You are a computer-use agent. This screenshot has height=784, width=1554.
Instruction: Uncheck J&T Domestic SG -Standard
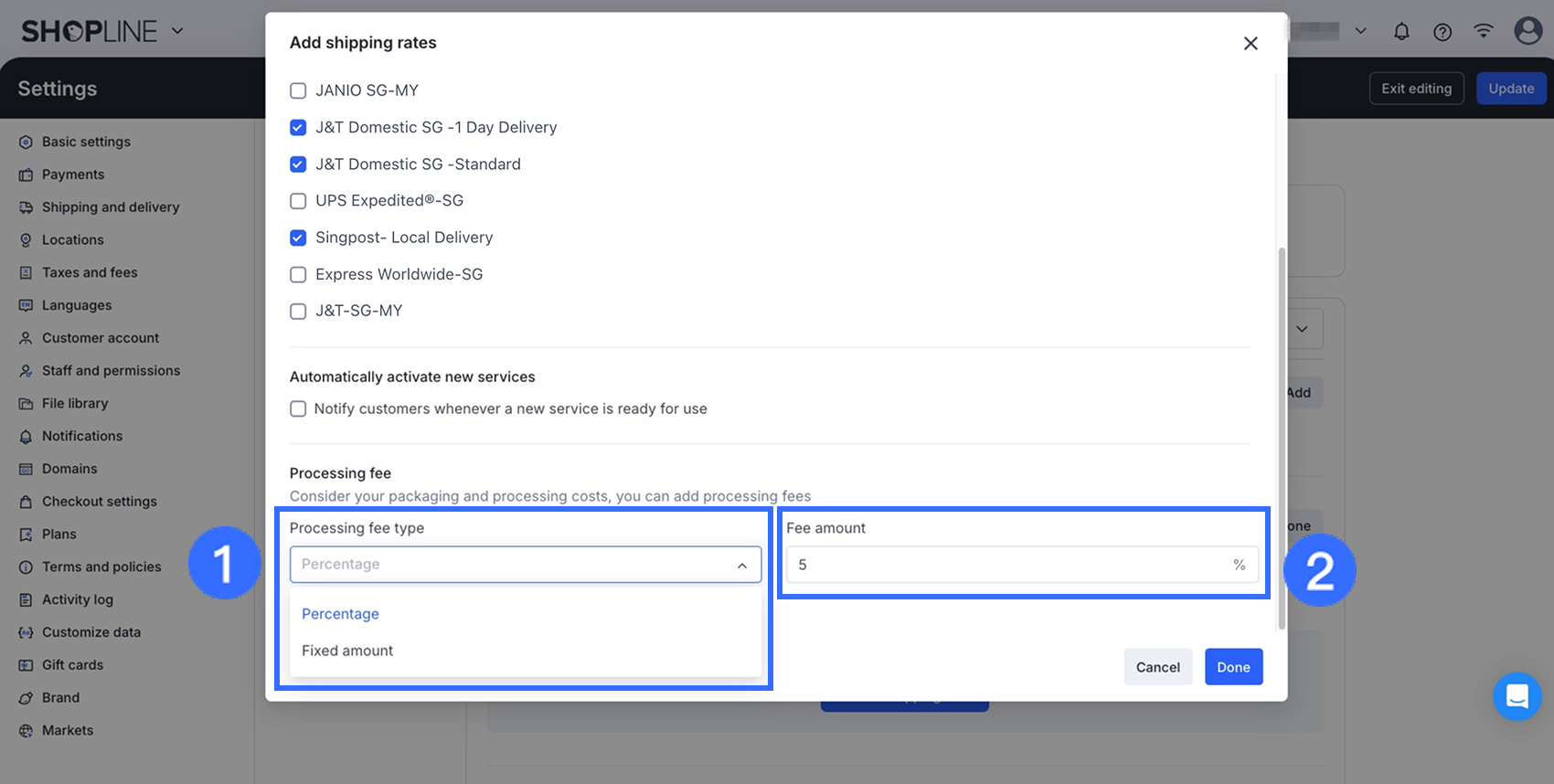[x=298, y=164]
